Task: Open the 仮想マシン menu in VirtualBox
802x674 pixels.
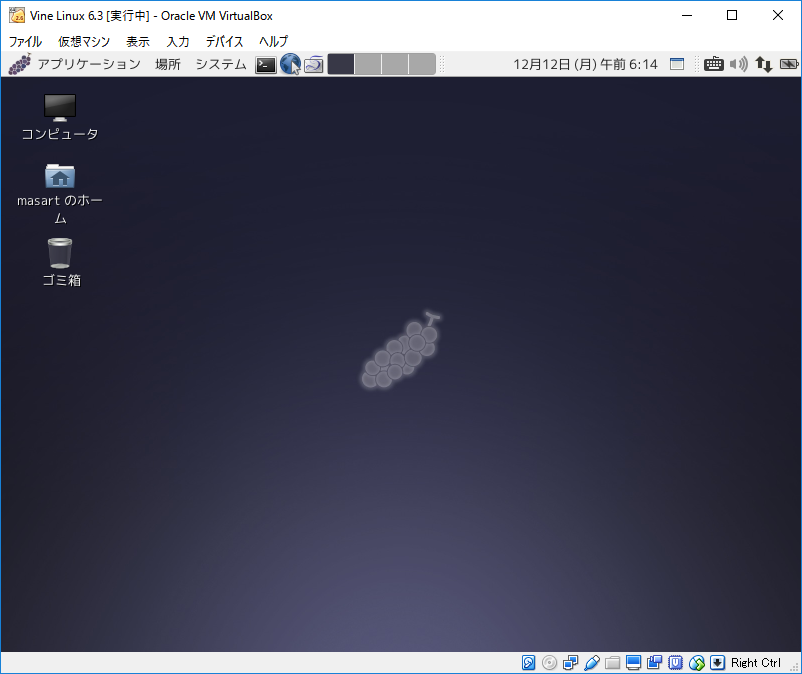Action: point(84,41)
